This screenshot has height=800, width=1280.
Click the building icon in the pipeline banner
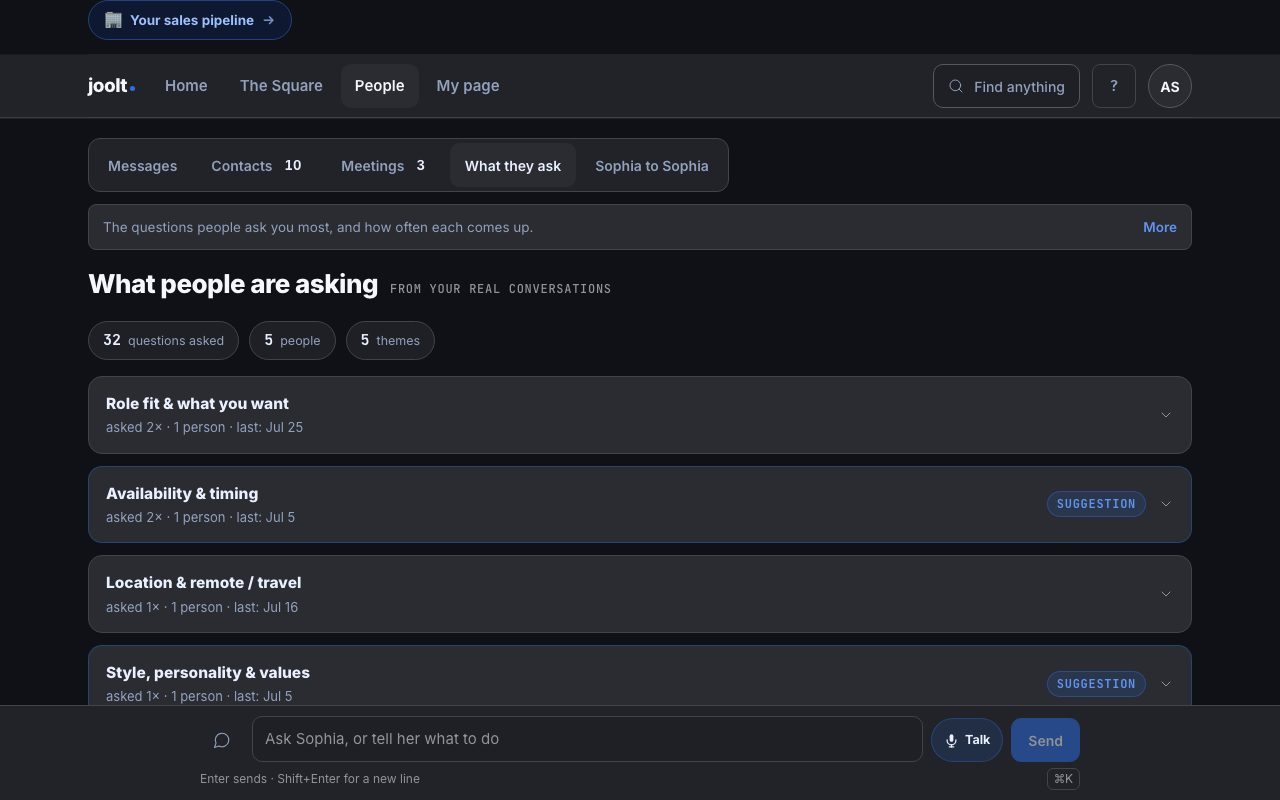114,20
